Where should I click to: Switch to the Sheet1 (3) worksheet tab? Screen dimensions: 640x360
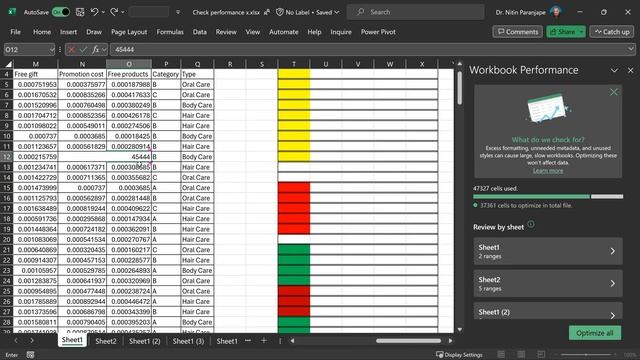pos(188,341)
